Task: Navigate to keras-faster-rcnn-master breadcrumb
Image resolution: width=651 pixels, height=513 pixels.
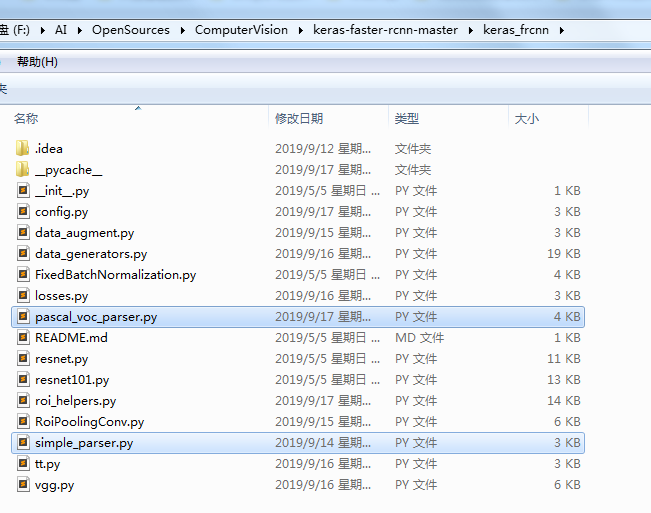Action: click(385, 30)
